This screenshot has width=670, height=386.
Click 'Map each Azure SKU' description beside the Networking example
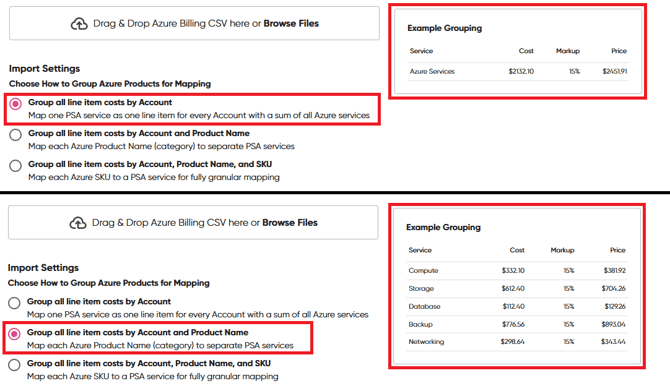pos(153,377)
